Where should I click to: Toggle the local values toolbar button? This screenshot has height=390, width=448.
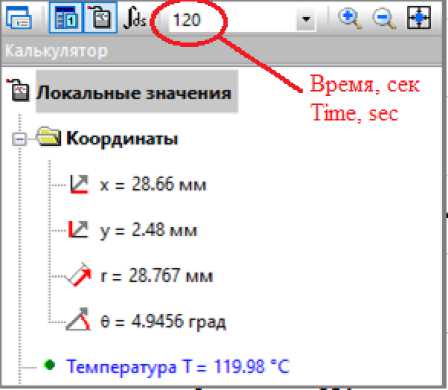100,18
